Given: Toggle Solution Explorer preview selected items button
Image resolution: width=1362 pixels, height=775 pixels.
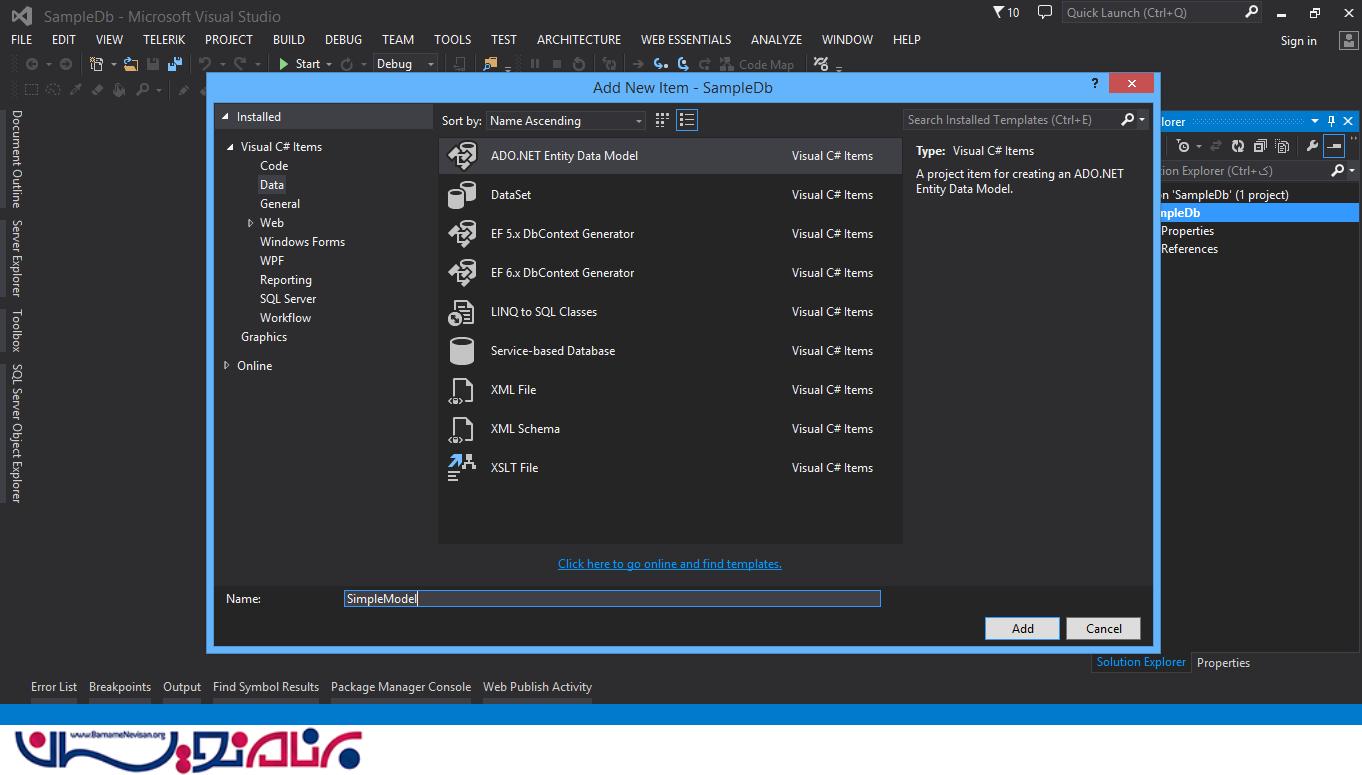Looking at the screenshot, I should [1334, 146].
